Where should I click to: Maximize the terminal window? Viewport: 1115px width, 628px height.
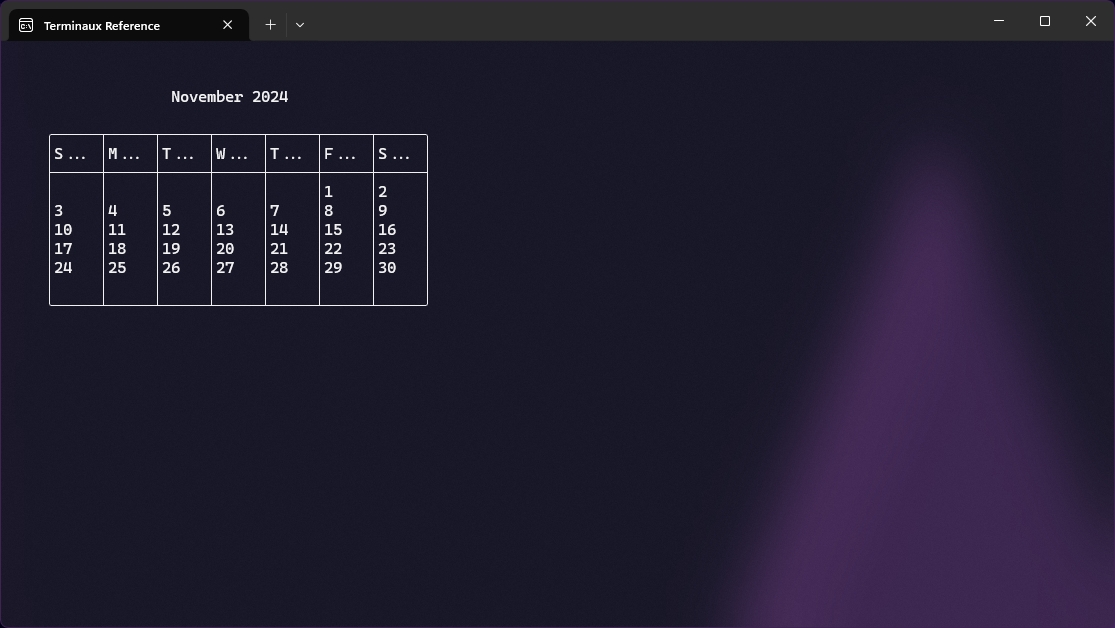coord(1044,21)
